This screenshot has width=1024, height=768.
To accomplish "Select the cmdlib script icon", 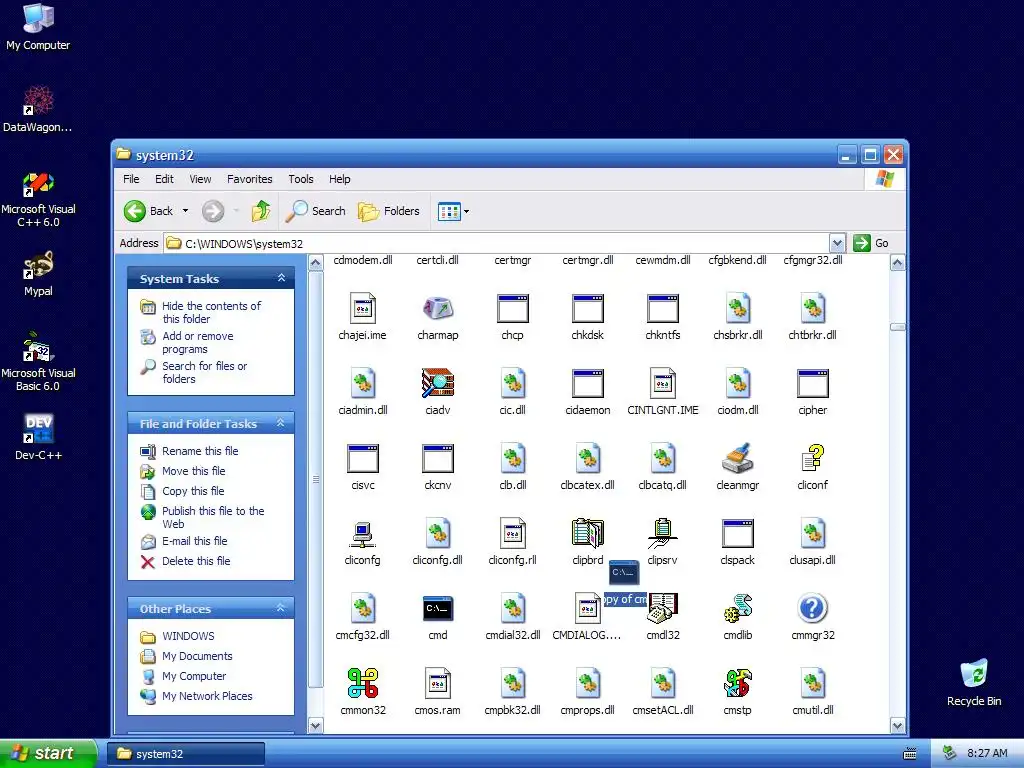I will (x=737, y=608).
